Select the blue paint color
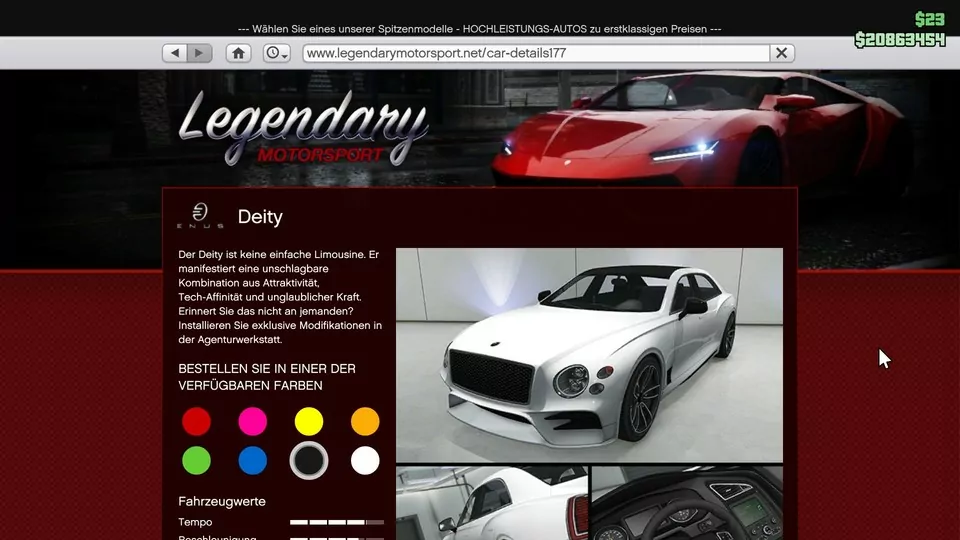 tap(253, 460)
